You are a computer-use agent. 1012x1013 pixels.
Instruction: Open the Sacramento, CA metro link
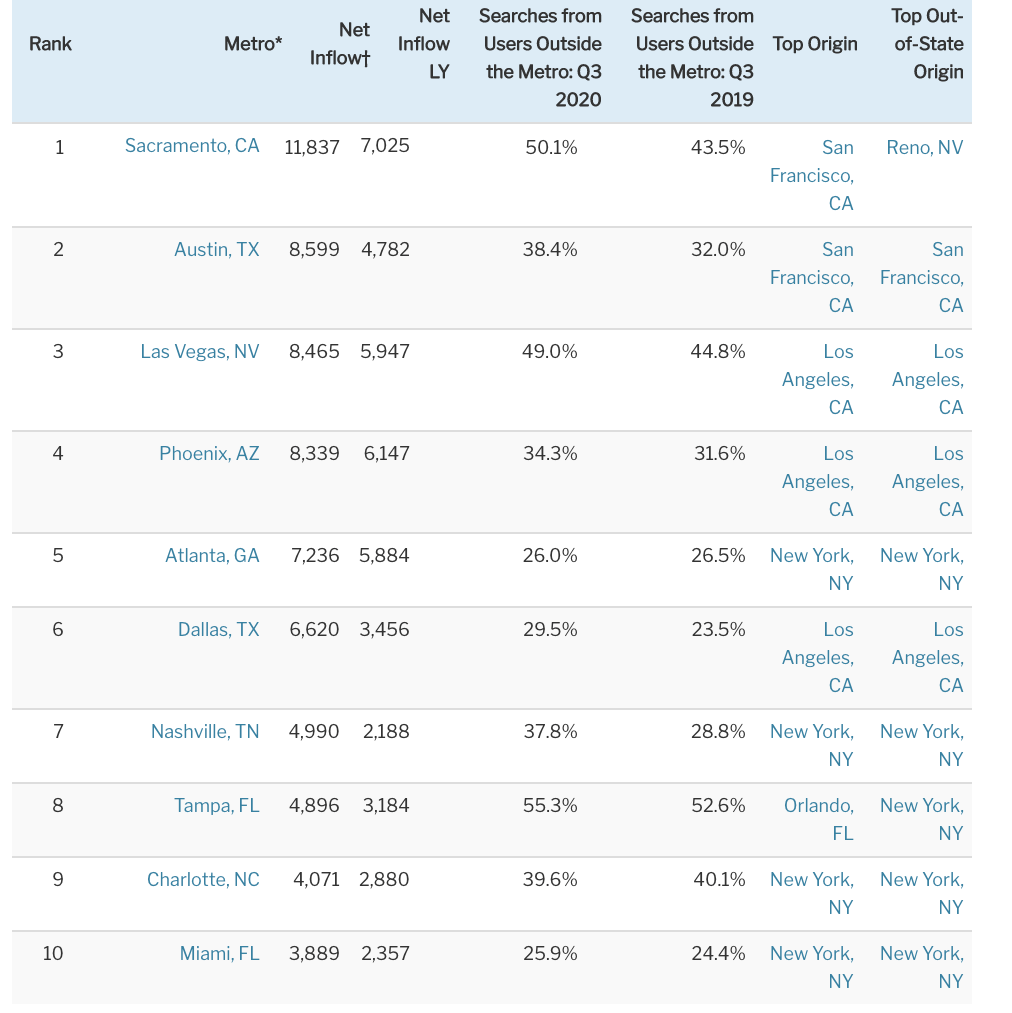pyautogui.click(x=192, y=146)
